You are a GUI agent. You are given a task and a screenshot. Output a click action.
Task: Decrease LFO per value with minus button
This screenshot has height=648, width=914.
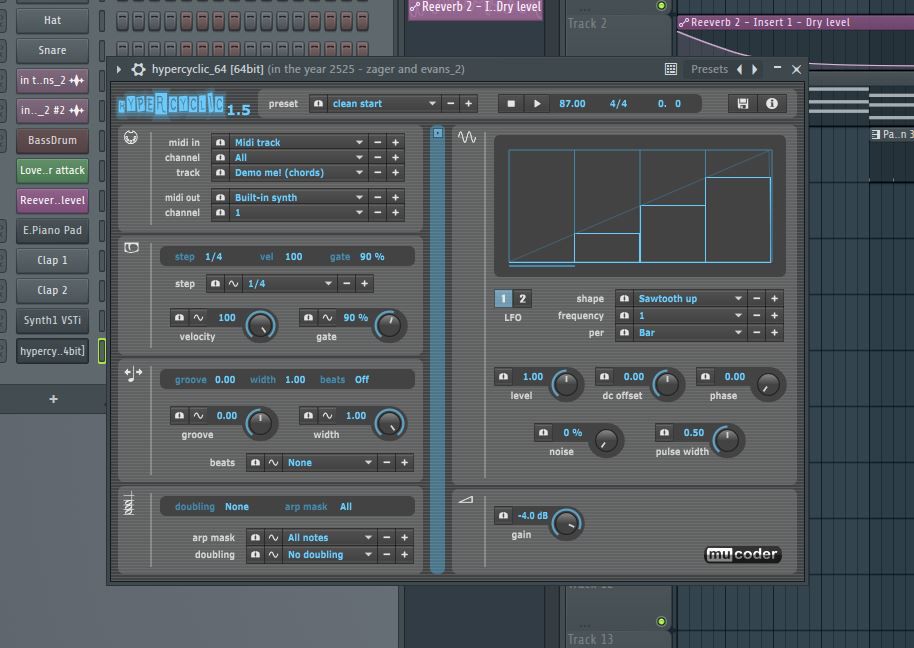tap(757, 333)
